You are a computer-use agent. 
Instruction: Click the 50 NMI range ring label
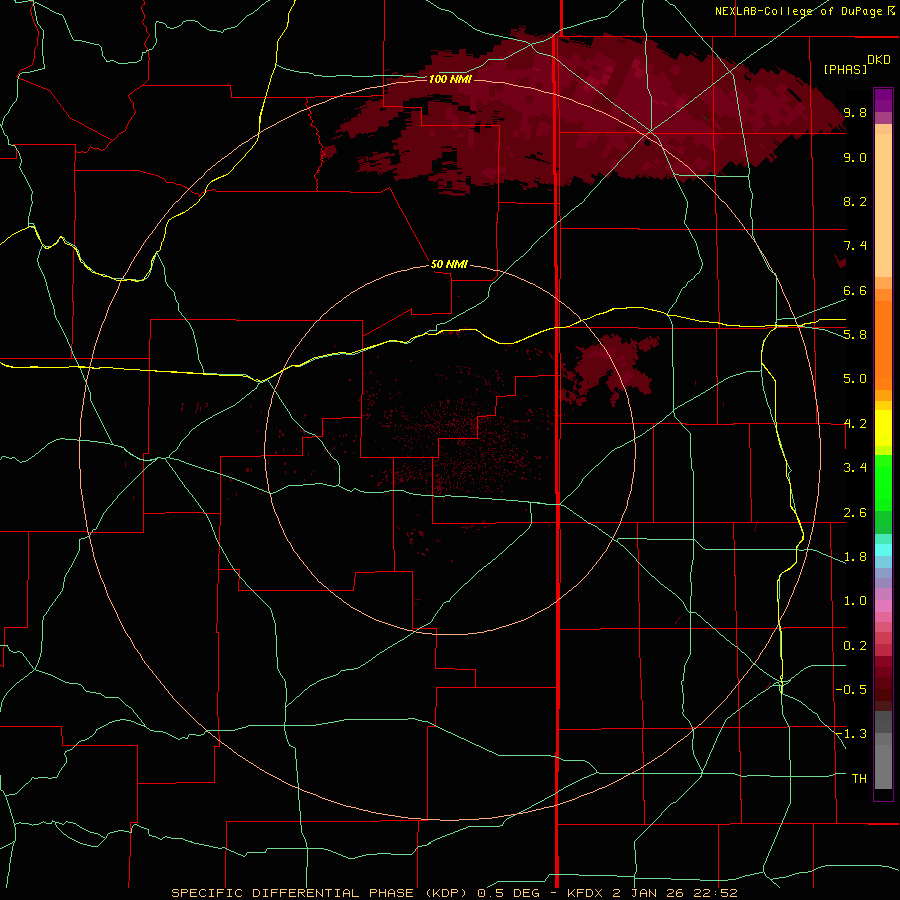(449, 264)
